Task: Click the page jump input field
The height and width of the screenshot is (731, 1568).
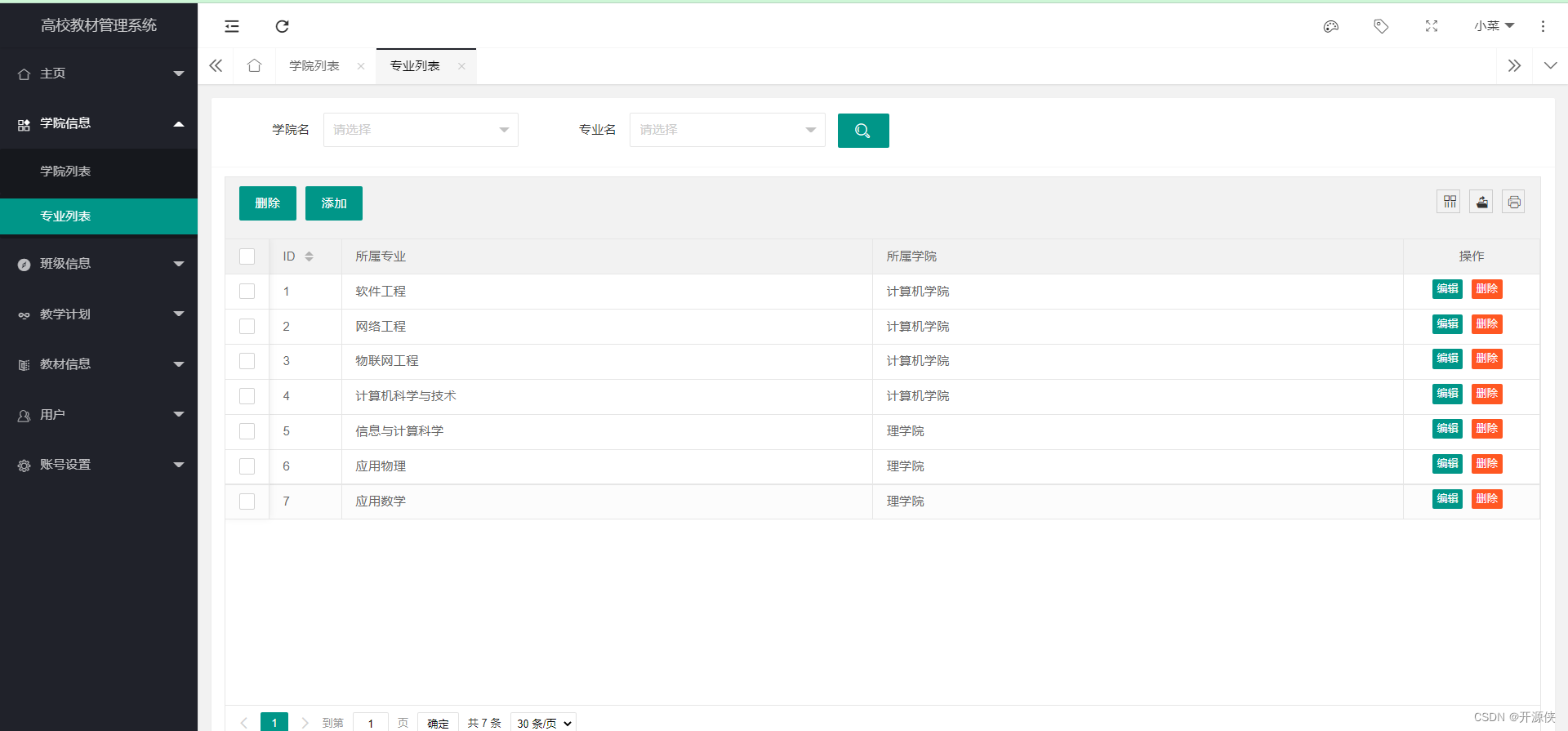Action: point(371,723)
